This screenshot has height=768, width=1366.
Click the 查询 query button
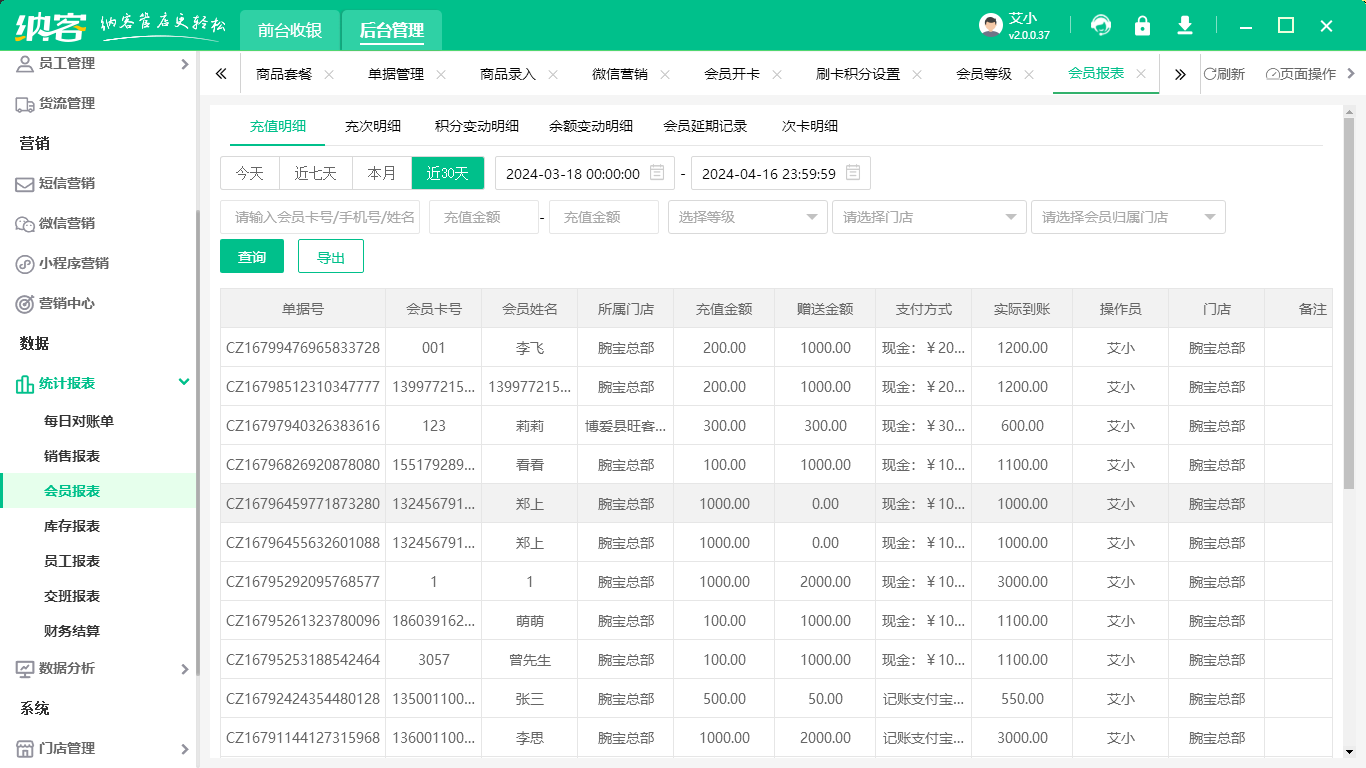pyautogui.click(x=252, y=256)
